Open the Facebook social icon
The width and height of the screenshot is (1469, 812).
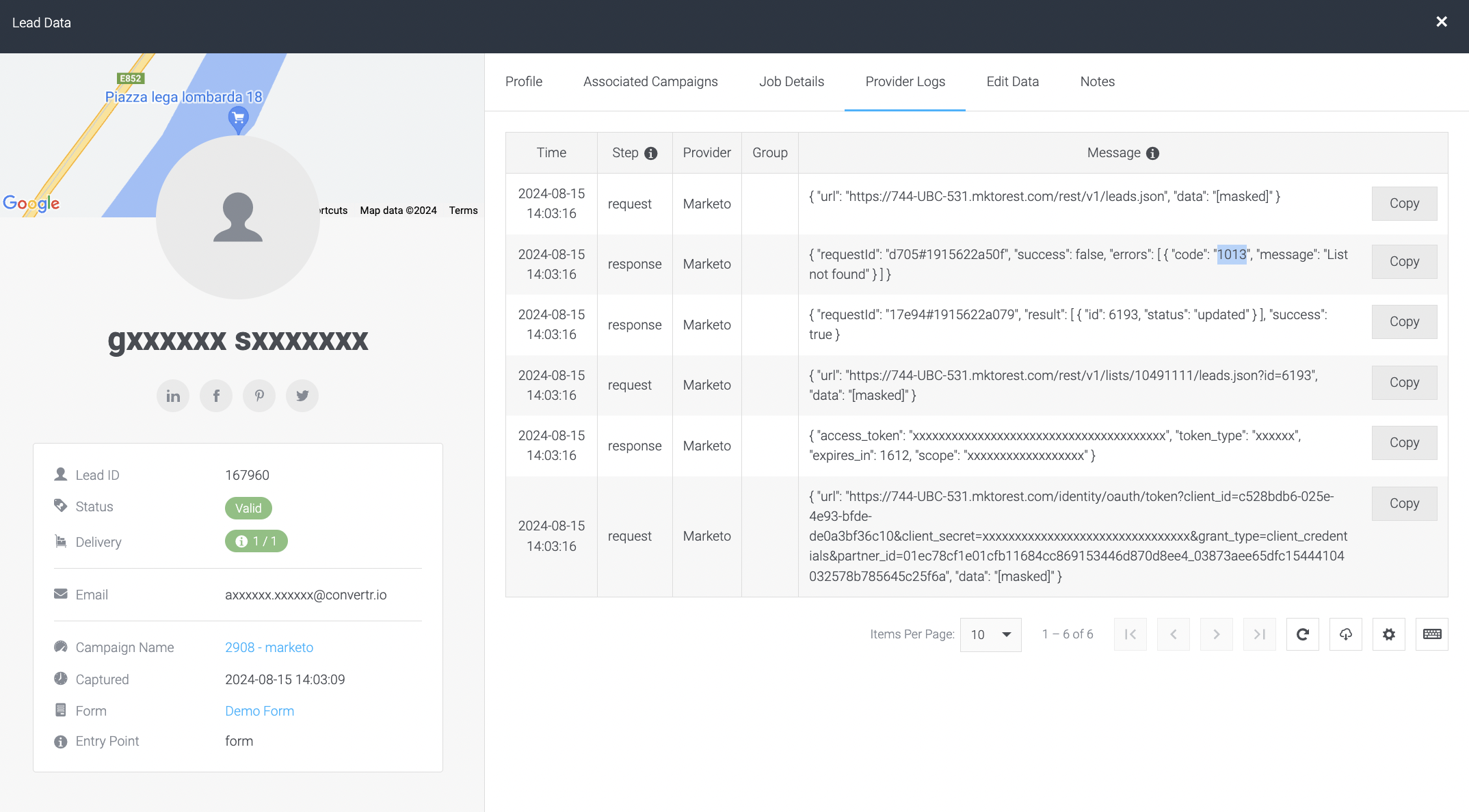pyautogui.click(x=216, y=396)
